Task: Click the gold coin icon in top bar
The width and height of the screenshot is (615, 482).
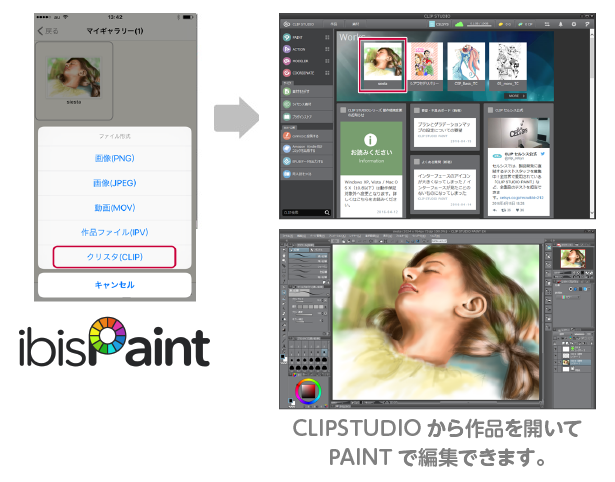Action: pos(501,24)
